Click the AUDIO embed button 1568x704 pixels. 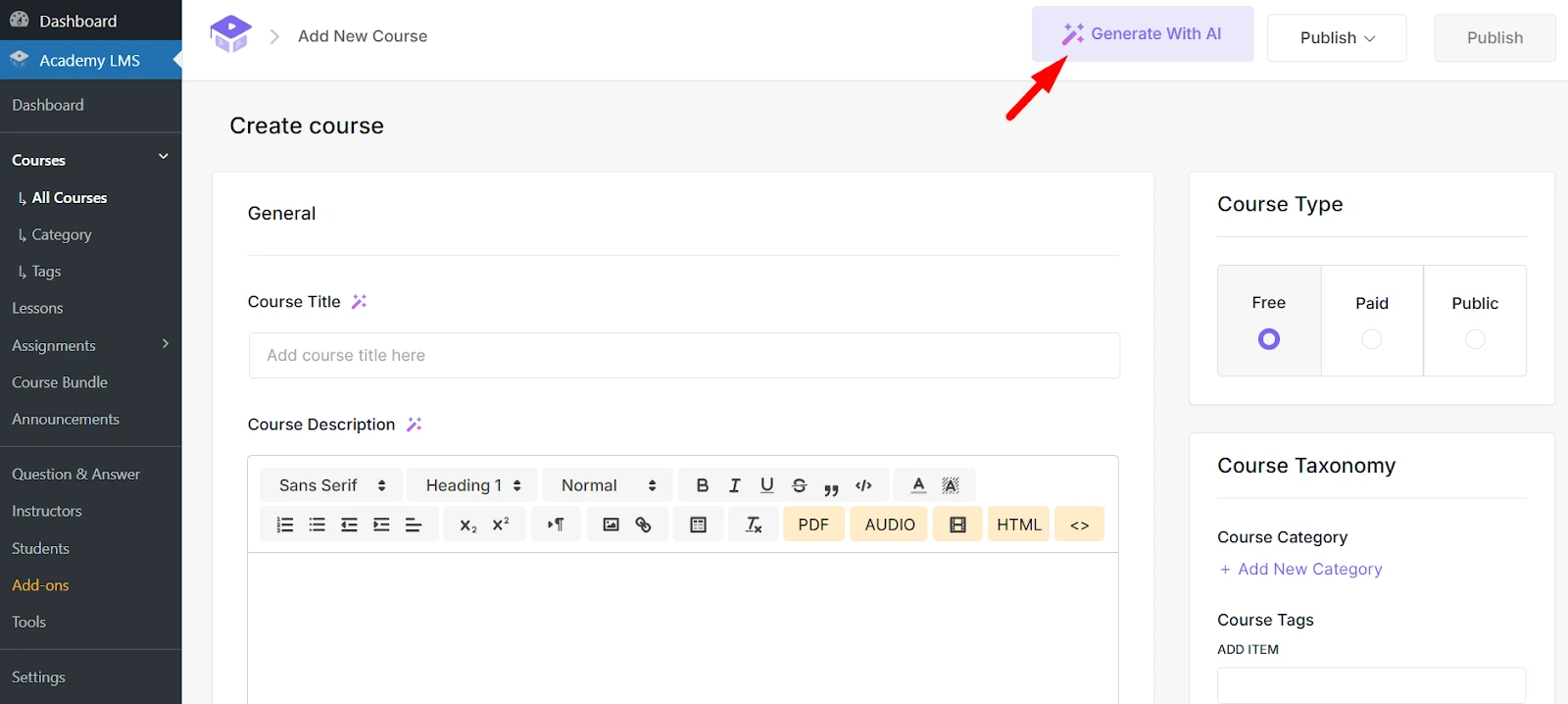pos(890,525)
